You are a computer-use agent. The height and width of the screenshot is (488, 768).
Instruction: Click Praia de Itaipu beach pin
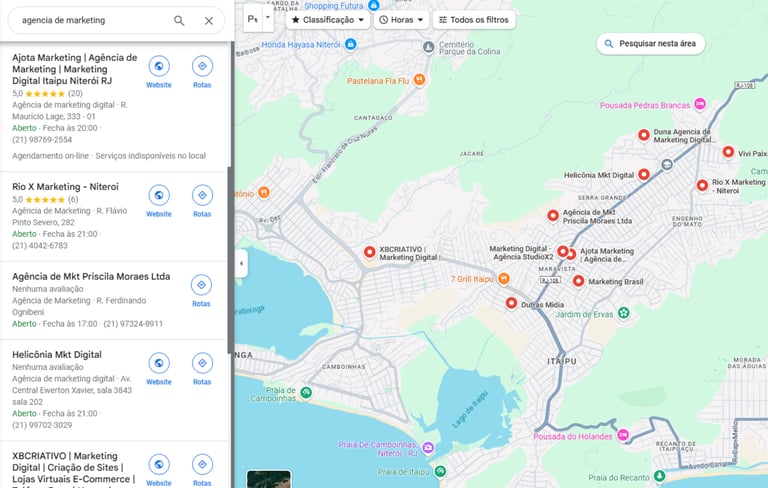click(440, 471)
